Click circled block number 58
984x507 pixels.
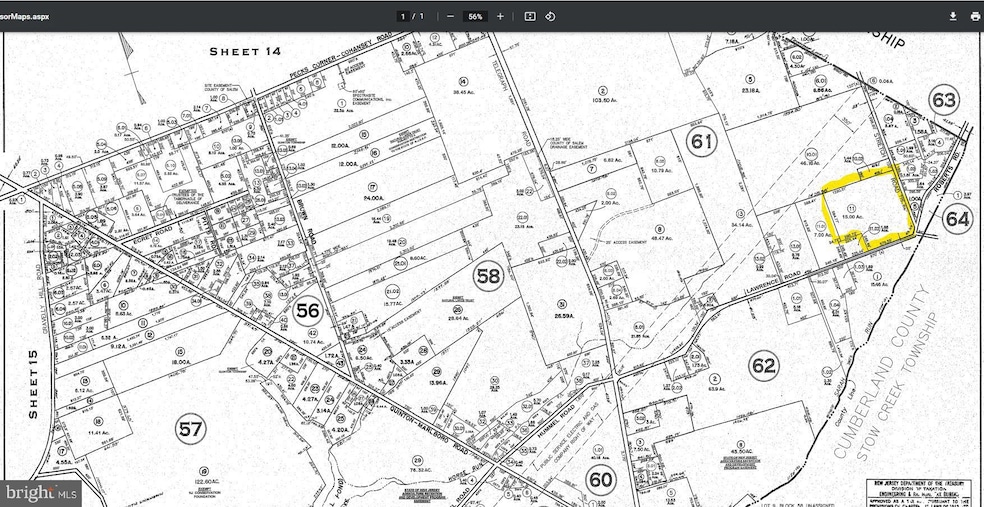(489, 275)
